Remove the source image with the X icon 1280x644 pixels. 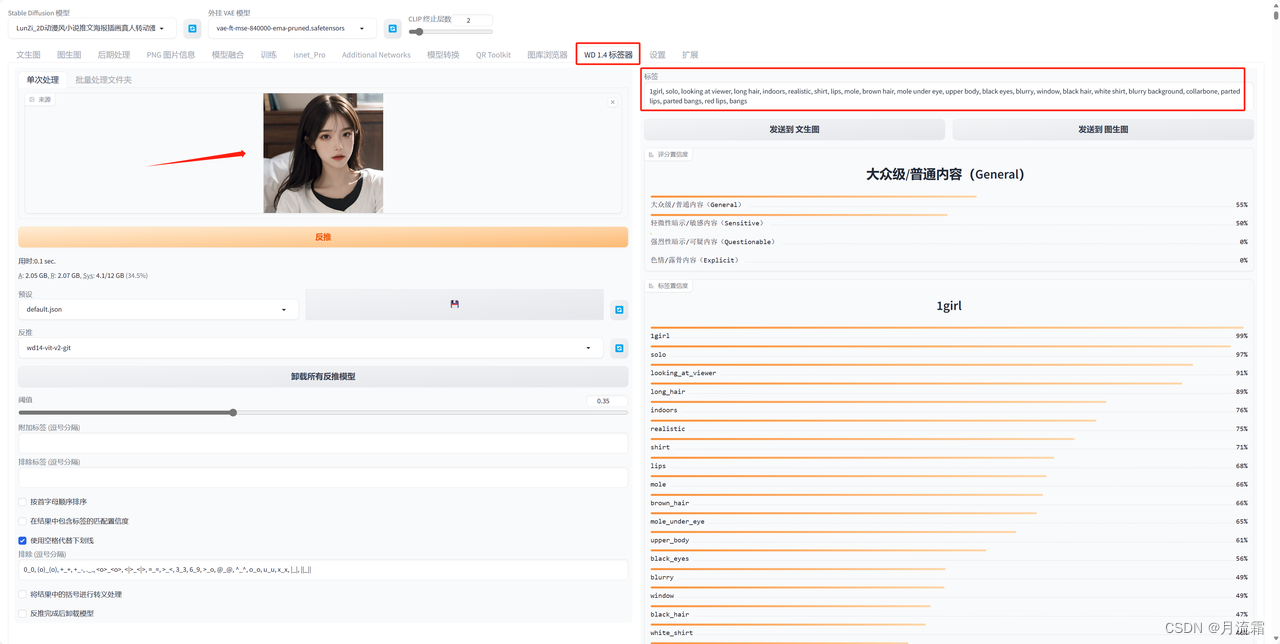point(613,102)
